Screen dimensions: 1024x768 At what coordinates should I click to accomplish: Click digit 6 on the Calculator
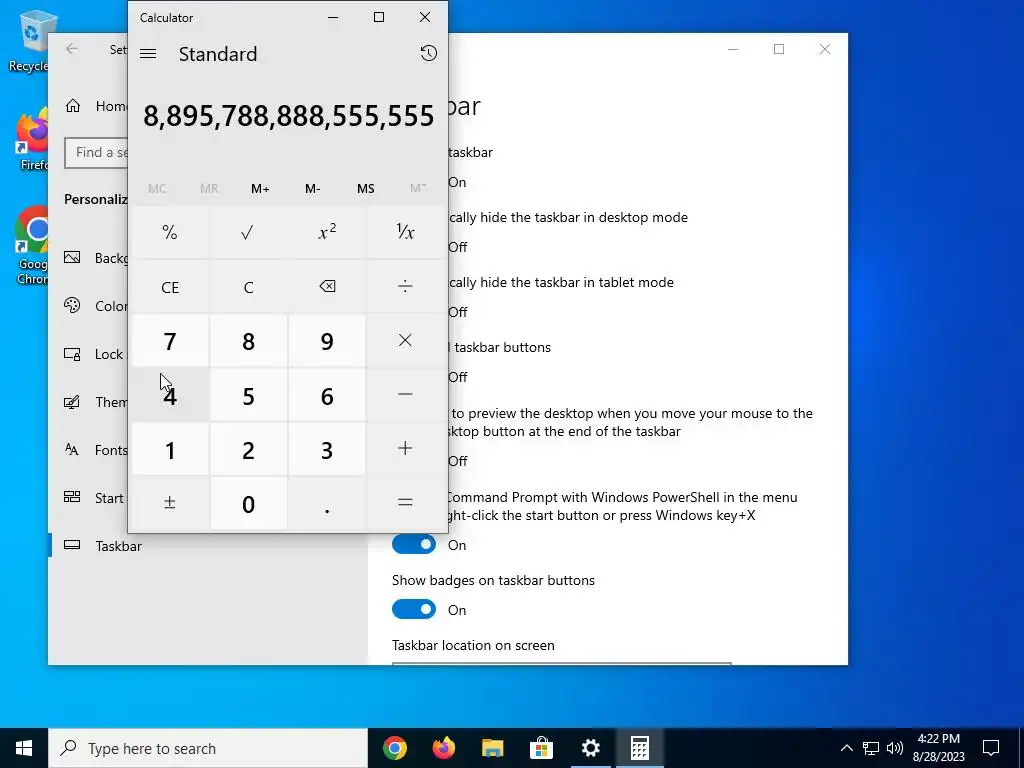(x=327, y=395)
